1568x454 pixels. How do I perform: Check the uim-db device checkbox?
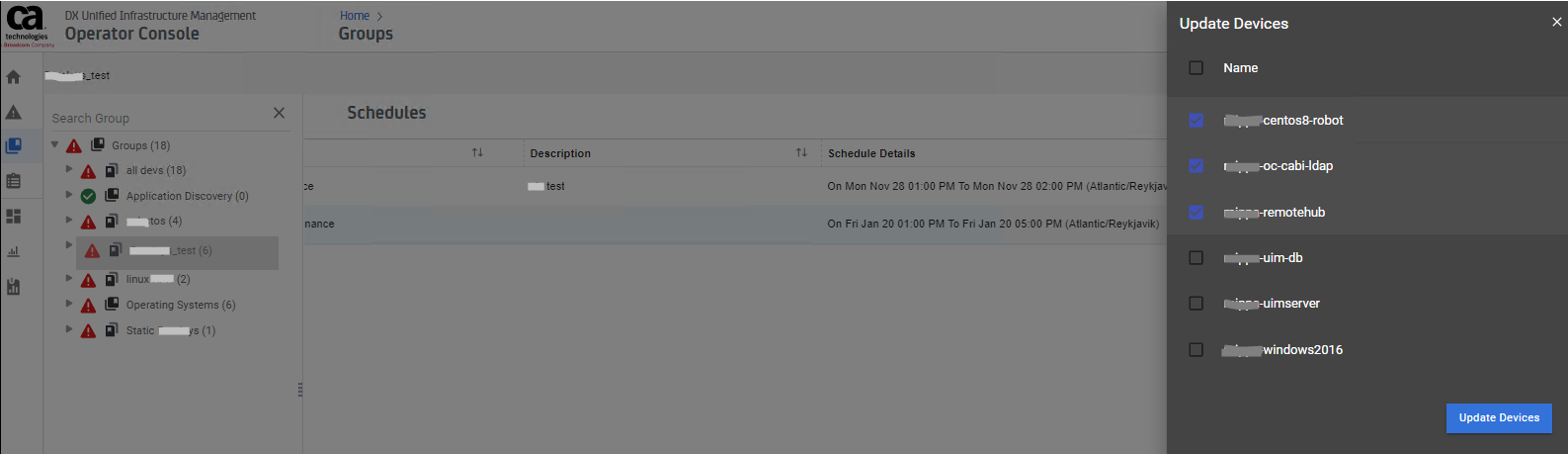(1196, 258)
